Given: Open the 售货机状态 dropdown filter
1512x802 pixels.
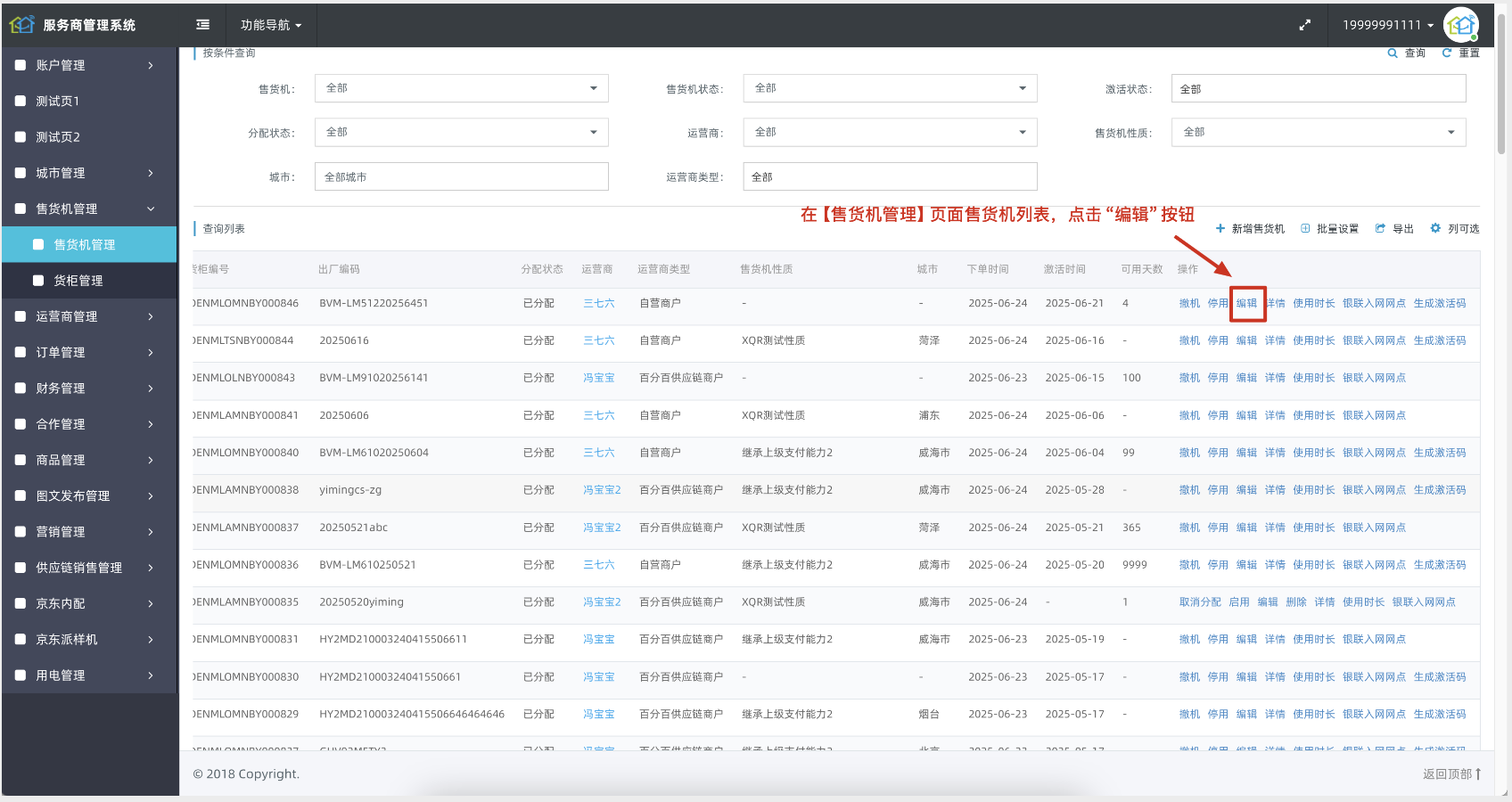Looking at the screenshot, I should coord(890,88).
